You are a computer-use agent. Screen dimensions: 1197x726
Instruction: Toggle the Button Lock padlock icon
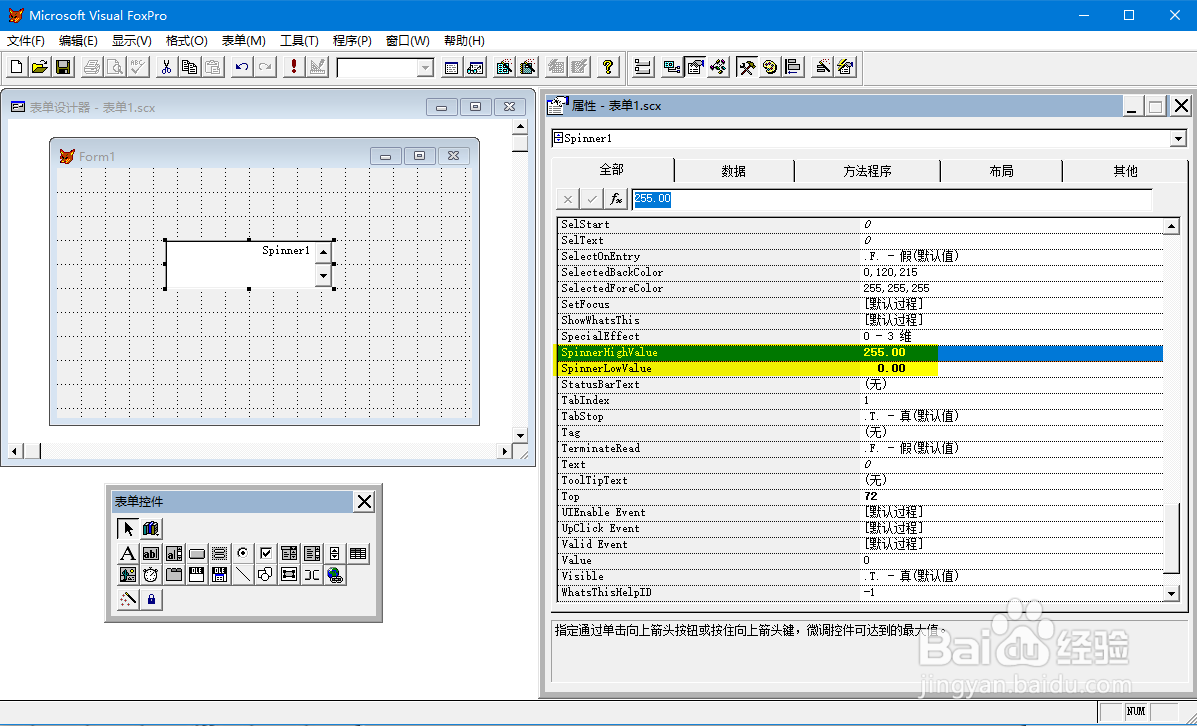[x=151, y=599]
